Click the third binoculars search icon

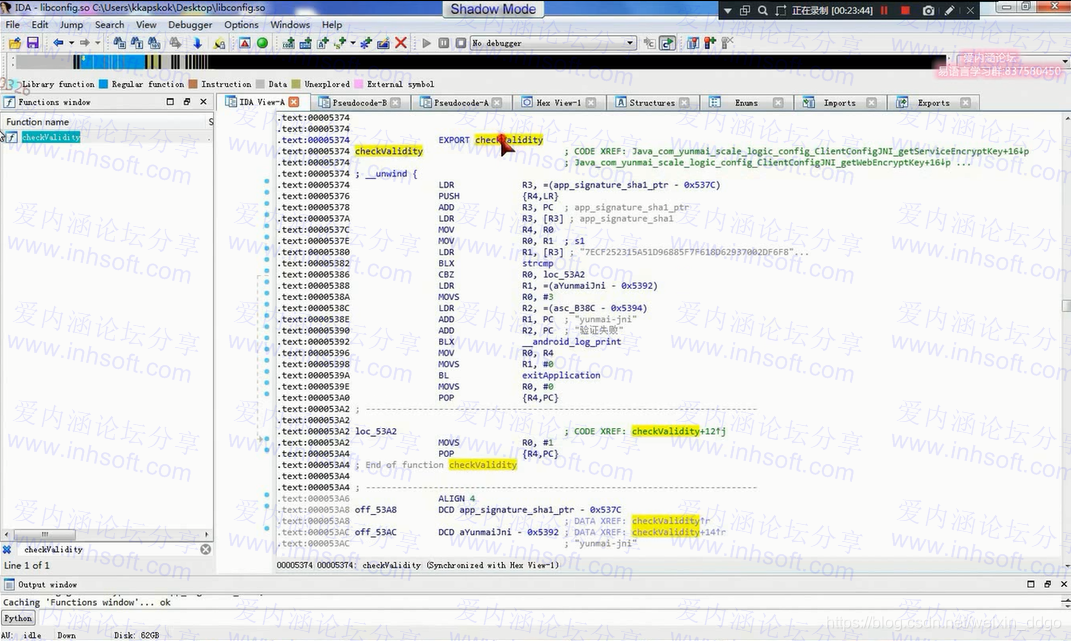point(154,43)
